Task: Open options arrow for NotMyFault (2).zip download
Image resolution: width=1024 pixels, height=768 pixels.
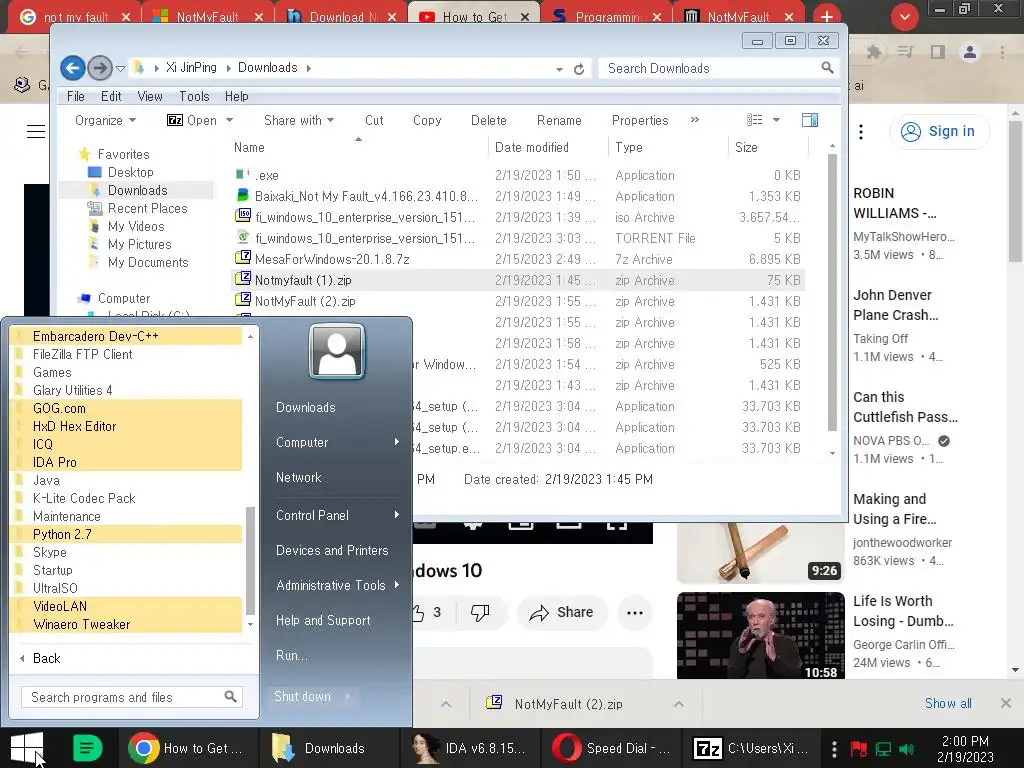Action: pyautogui.click(x=679, y=704)
